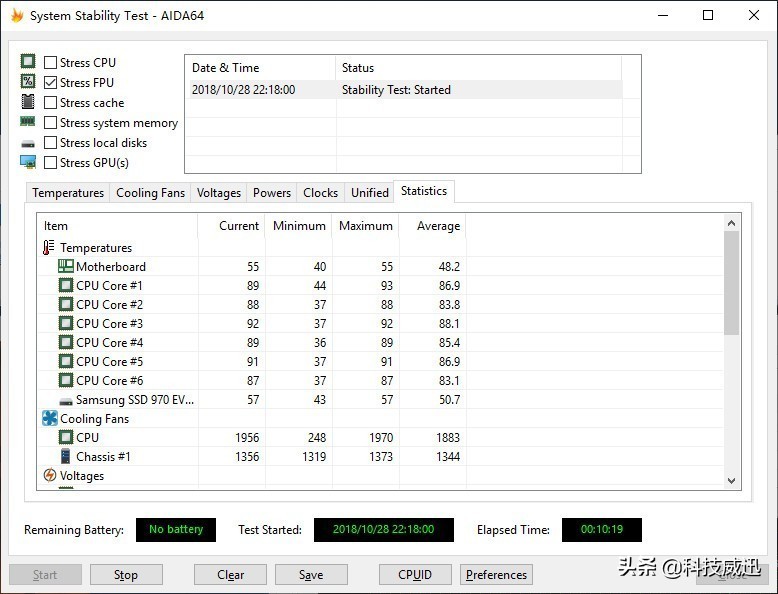Viewport: 778px width, 594px height.
Task: Open the Unified tab
Action: pos(369,193)
